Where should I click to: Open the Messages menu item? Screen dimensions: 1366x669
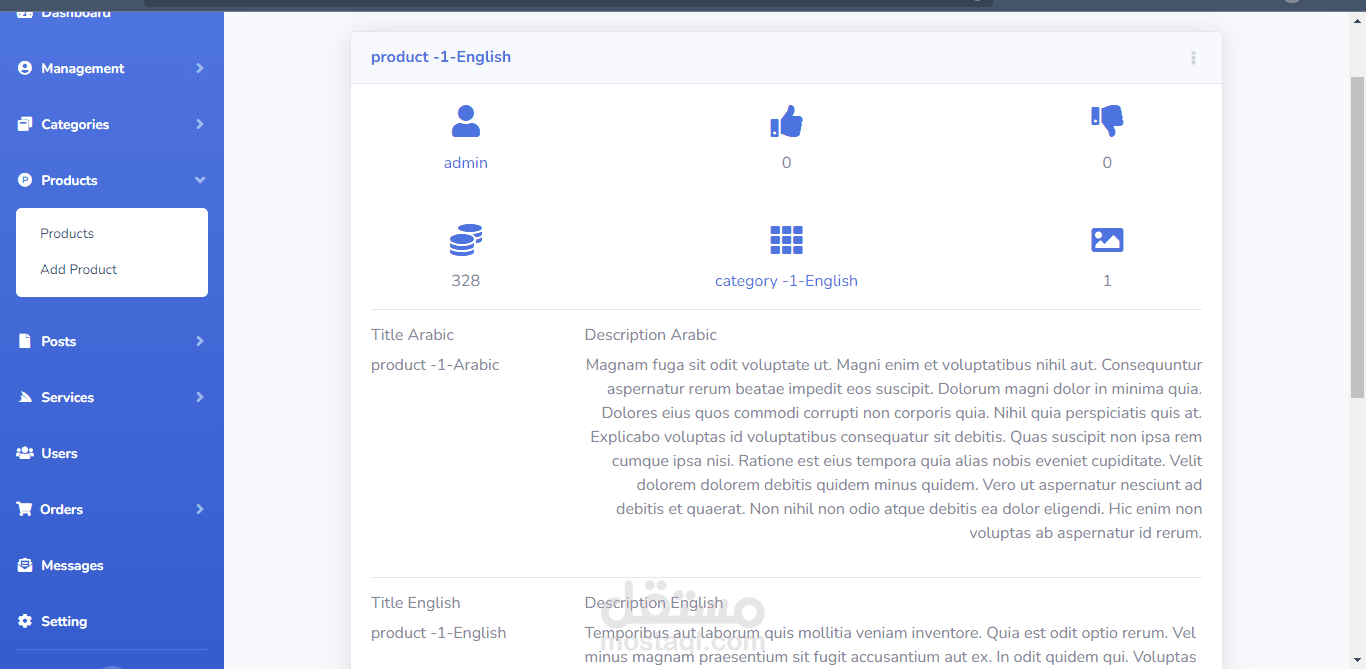112,565
